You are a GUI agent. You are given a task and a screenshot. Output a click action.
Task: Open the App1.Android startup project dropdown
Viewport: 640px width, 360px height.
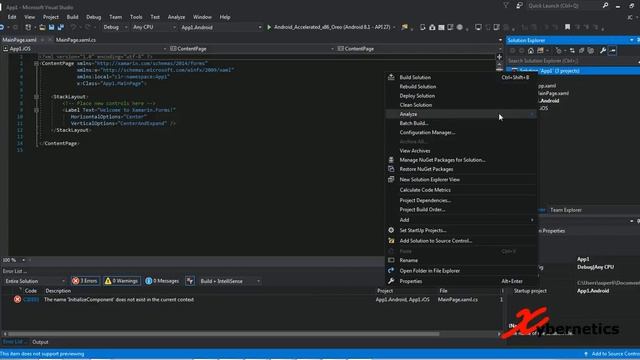[221, 27]
